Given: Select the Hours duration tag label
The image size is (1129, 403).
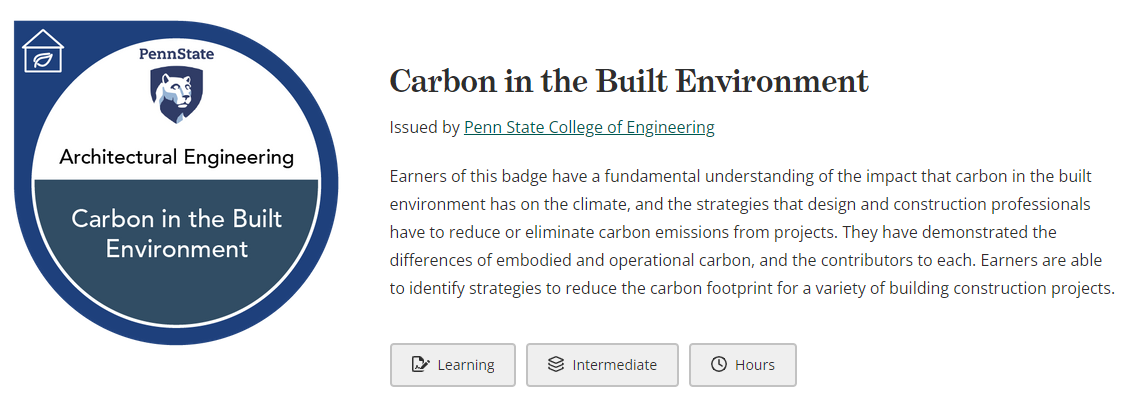Looking at the screenshot, I should (x=755, y=365).
